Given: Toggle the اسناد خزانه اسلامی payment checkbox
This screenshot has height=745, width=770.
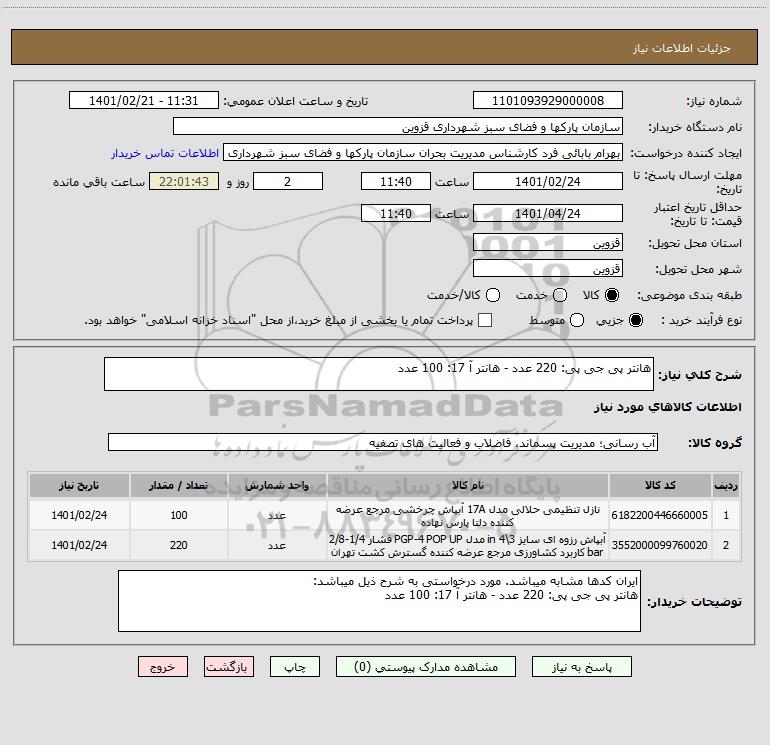Looking at the screenshot, I should [485, 320].
